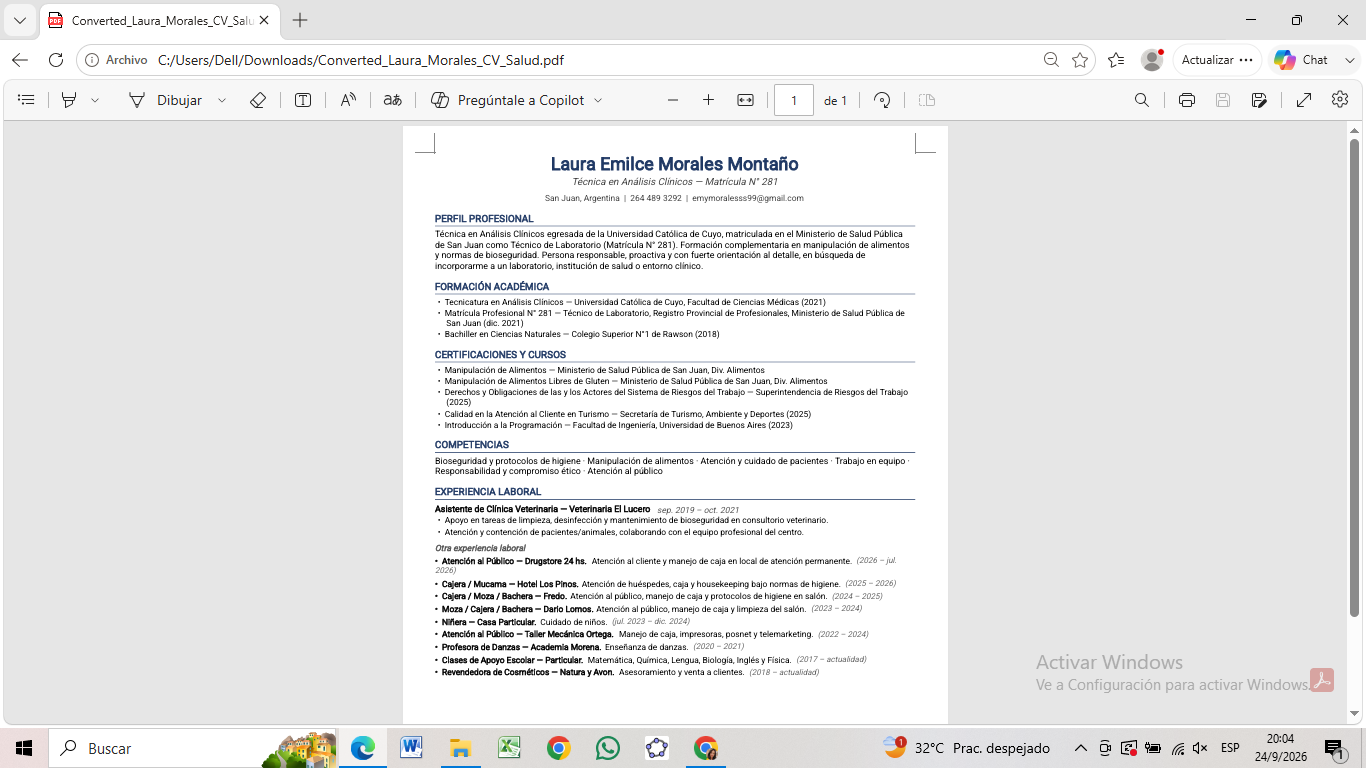The width and height of the screenshot is (1366, 768).
Task: Open the Windows Start menu
Action: (24, 748)
